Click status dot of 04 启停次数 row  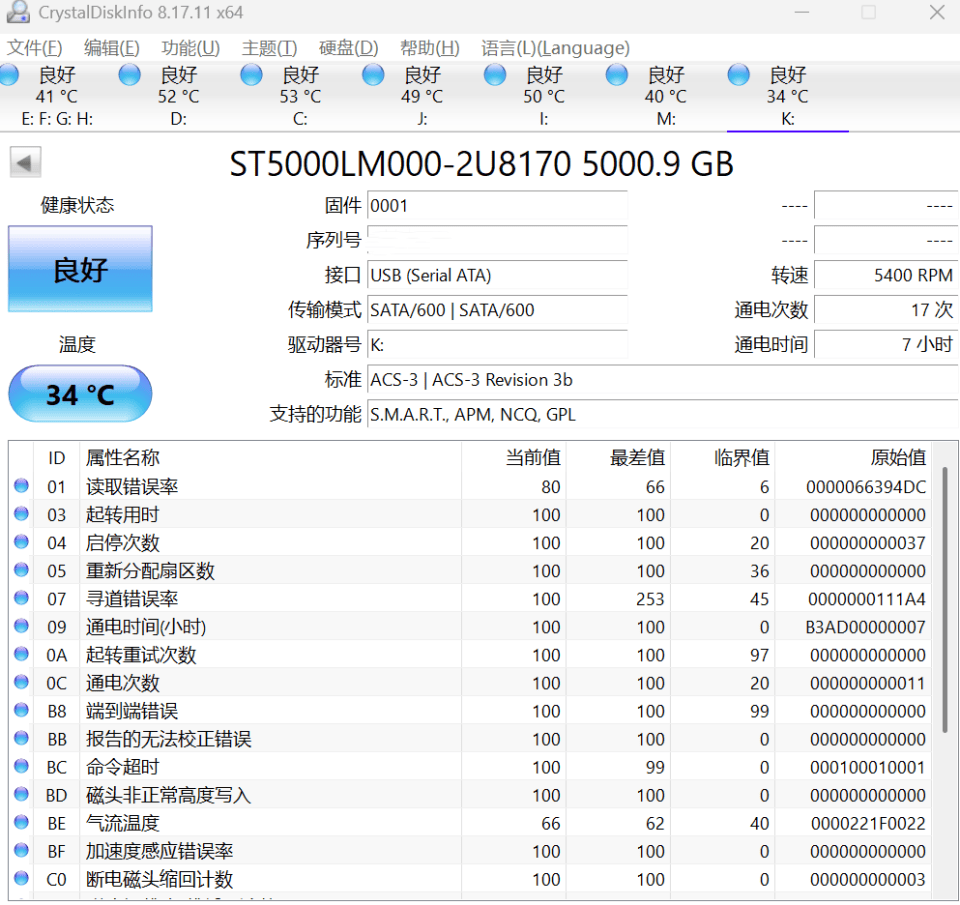point(21,542)
